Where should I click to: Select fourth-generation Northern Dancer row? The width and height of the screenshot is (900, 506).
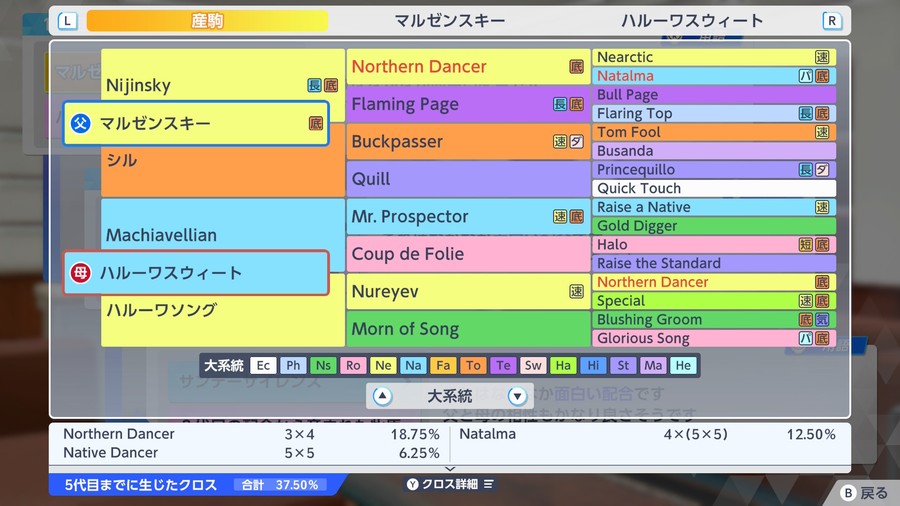(x=714, y=282)
